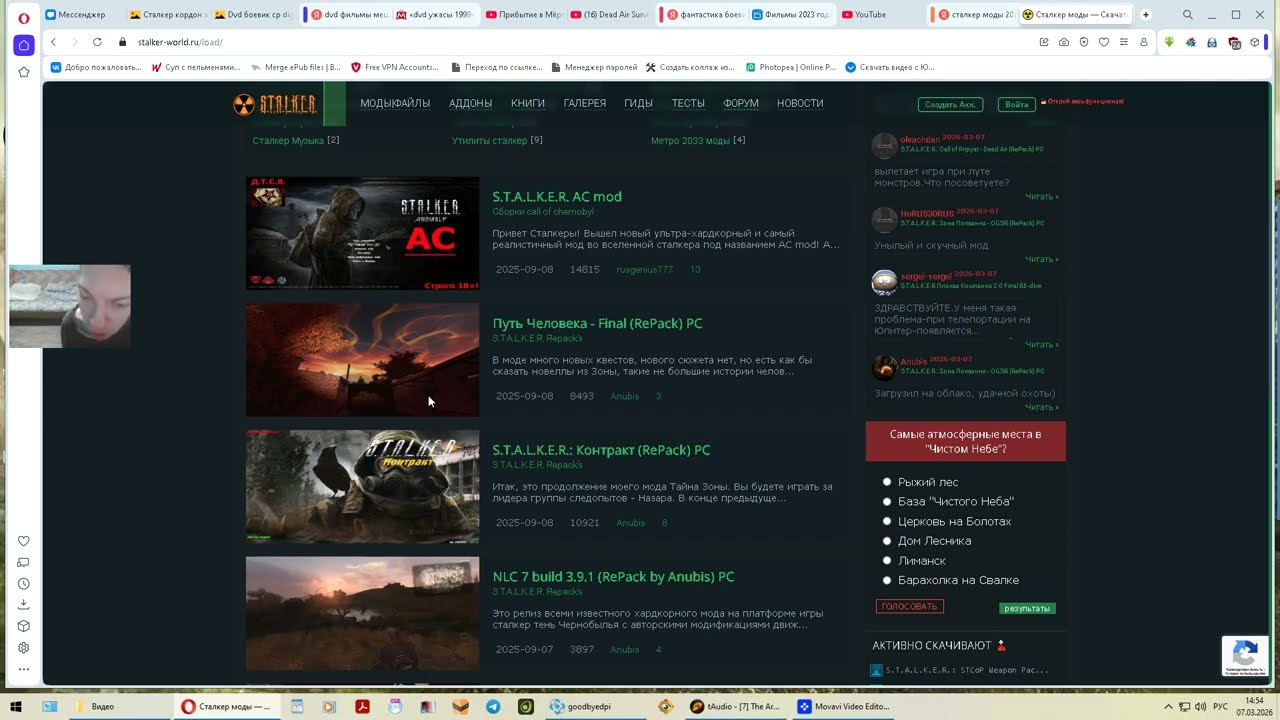Switch to Мессенджер browser tab
The image size is (1280, 720).
[80, 15]
